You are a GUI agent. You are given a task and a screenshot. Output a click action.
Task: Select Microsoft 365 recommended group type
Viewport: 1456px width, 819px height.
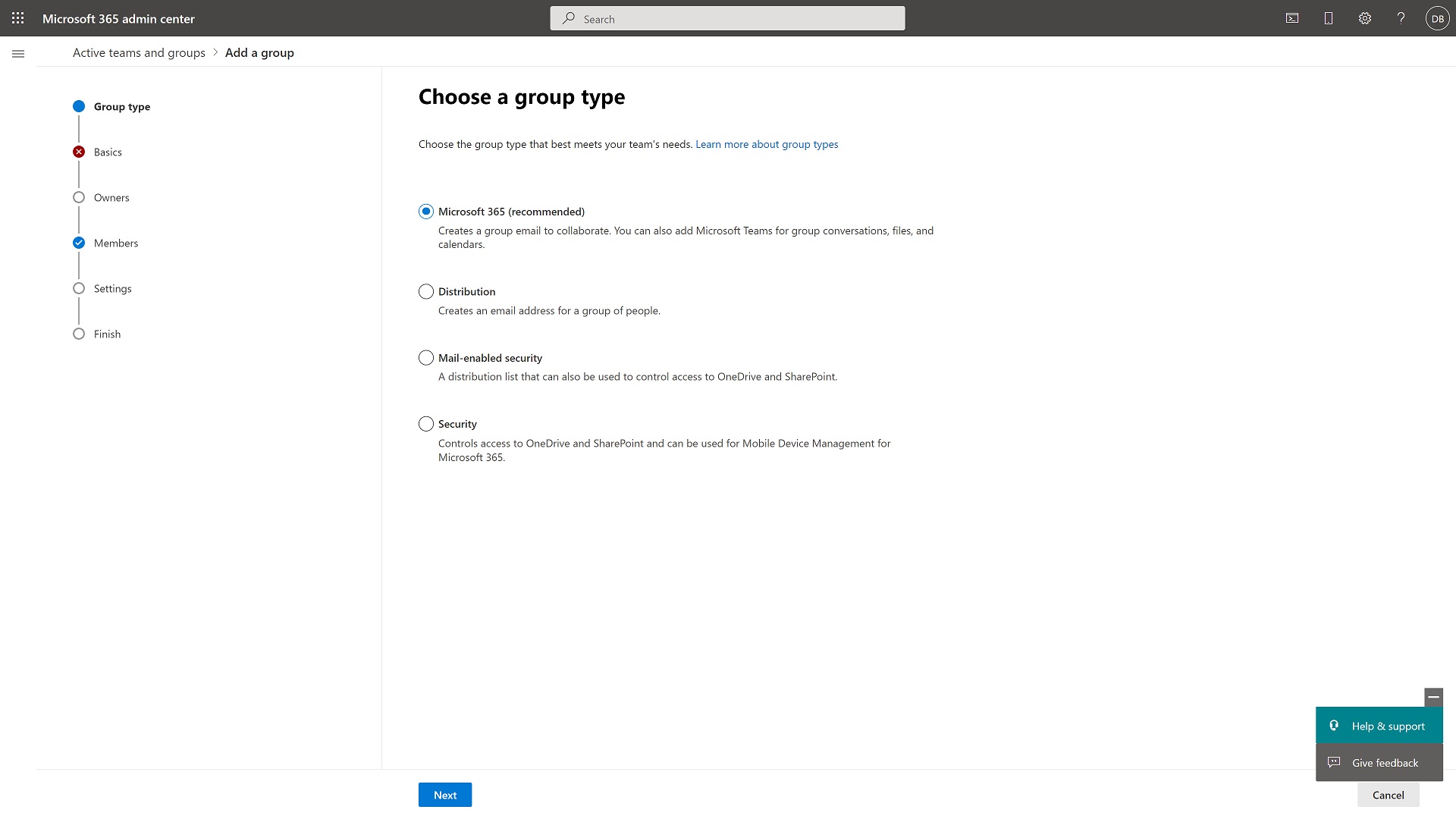(x=425, y=211)
